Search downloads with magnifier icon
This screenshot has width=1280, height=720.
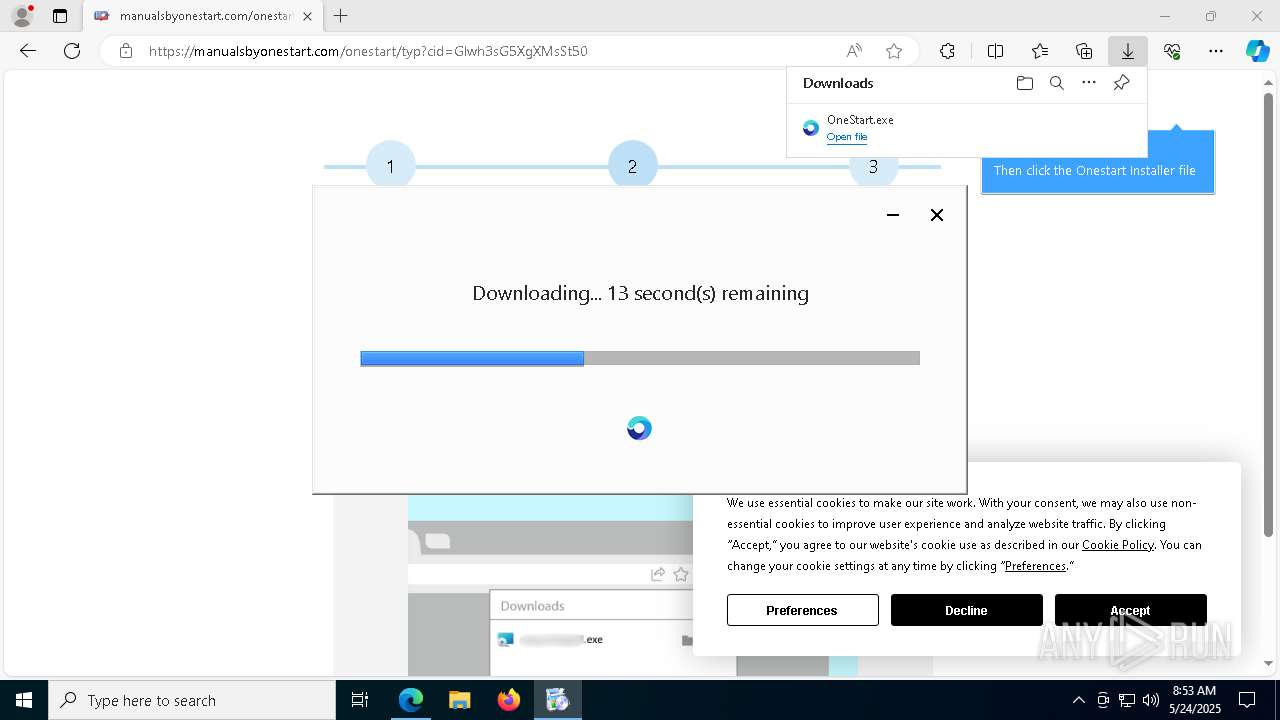coord(1057,83)
